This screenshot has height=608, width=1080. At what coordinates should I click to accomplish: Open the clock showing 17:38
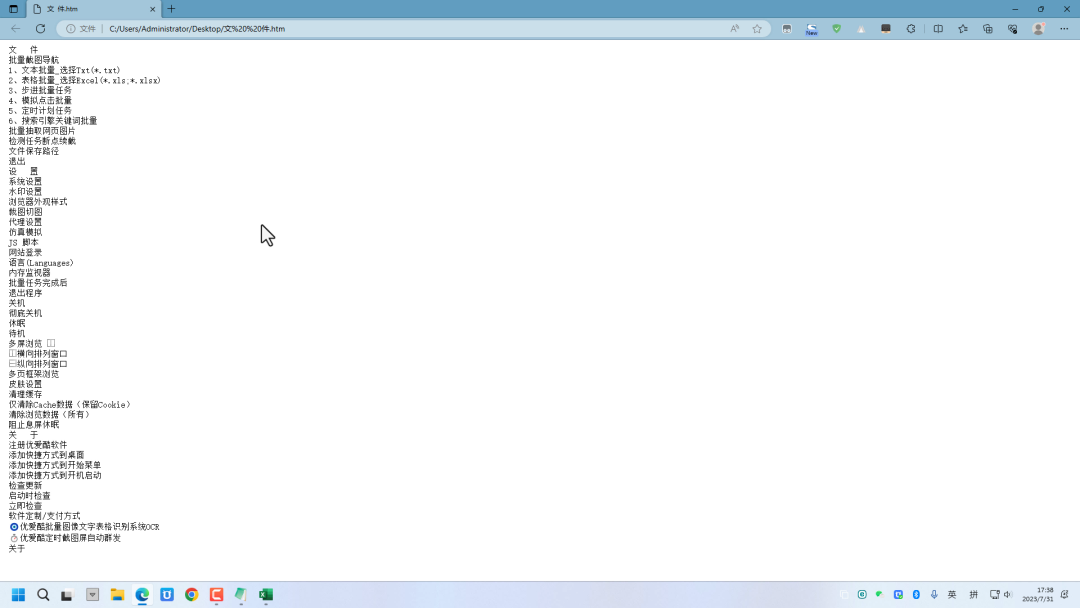pyautogui.click(x=1038, y=595)
